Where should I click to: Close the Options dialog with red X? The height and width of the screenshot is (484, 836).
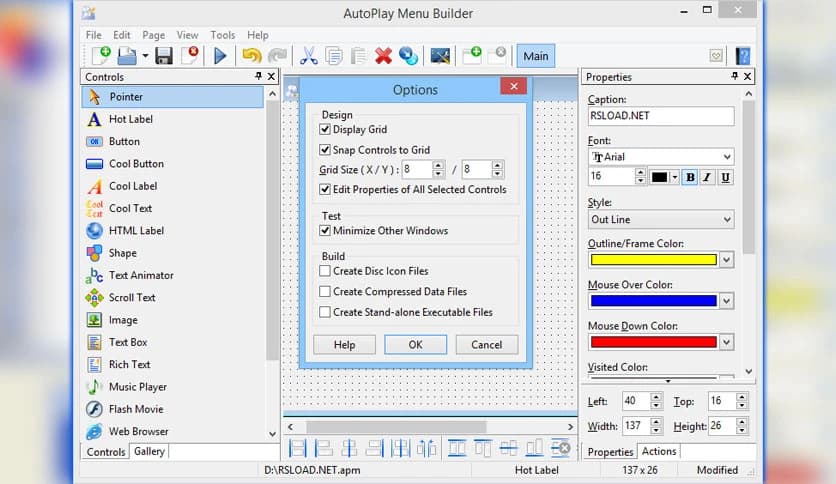click(513, 86)
